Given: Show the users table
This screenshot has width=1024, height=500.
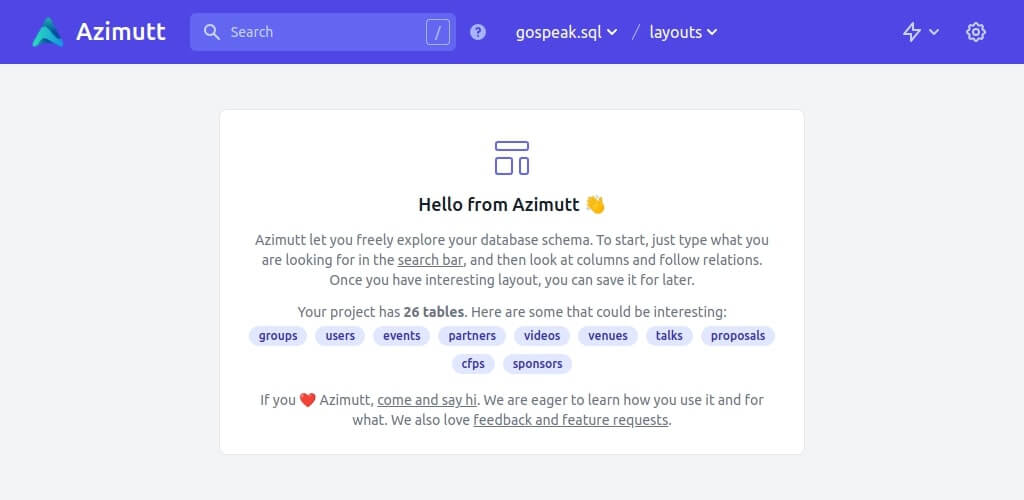Looking at the screenshot, I should coord(340,336).
